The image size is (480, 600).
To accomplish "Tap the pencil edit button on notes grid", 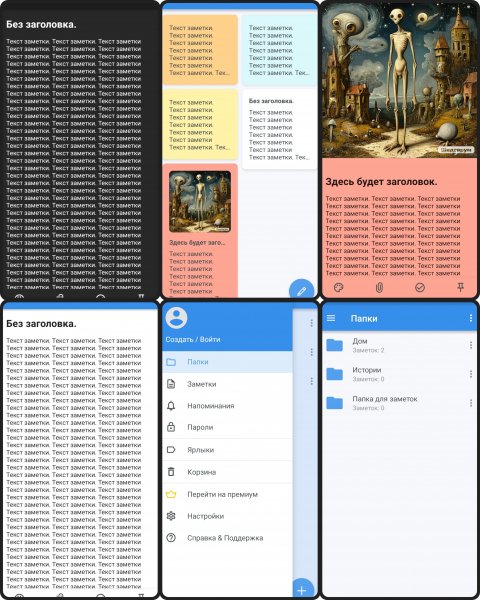I will click(302, 291).
